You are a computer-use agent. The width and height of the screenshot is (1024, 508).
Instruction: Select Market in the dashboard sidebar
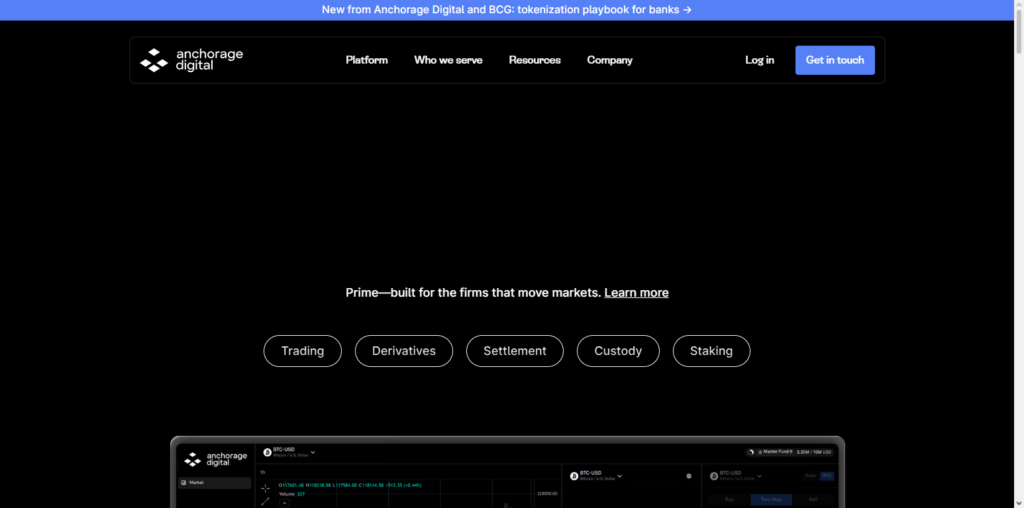tap(214, 483)
